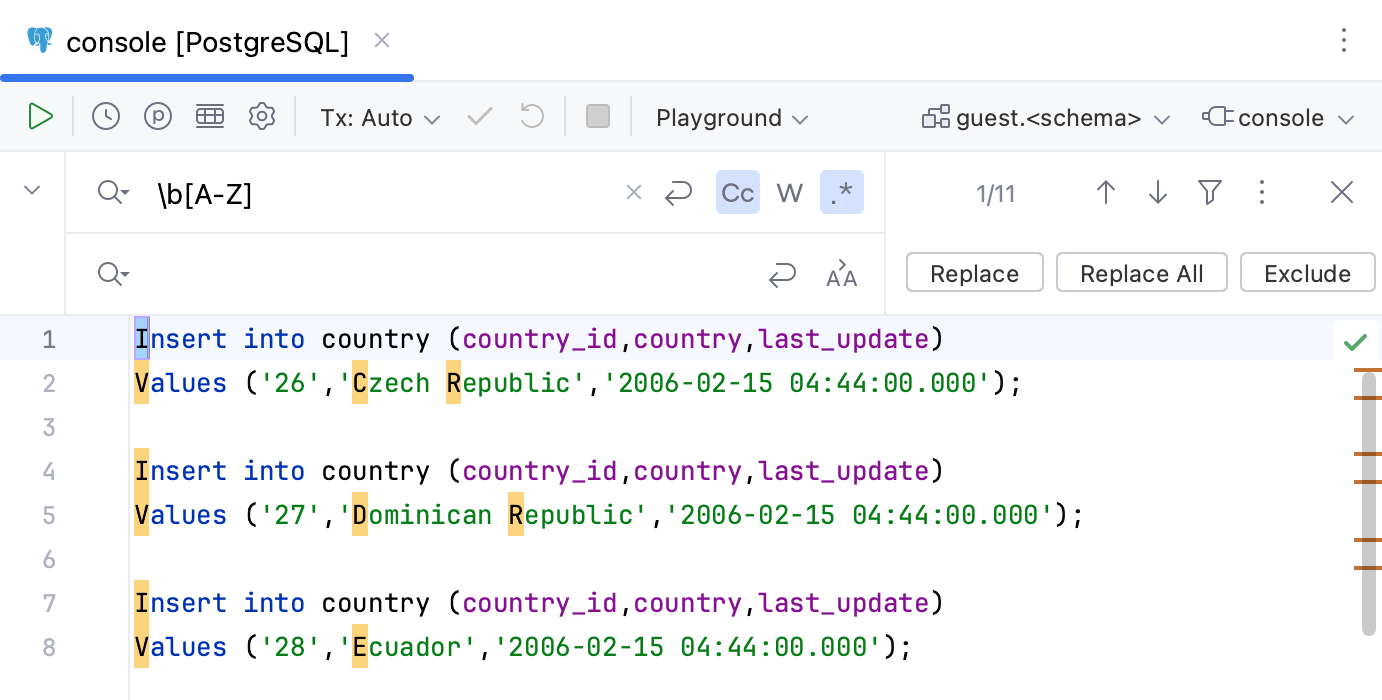Select the console [PostgreSQL] tab
Screen dimensions: 1382x700
coord(207,42)
